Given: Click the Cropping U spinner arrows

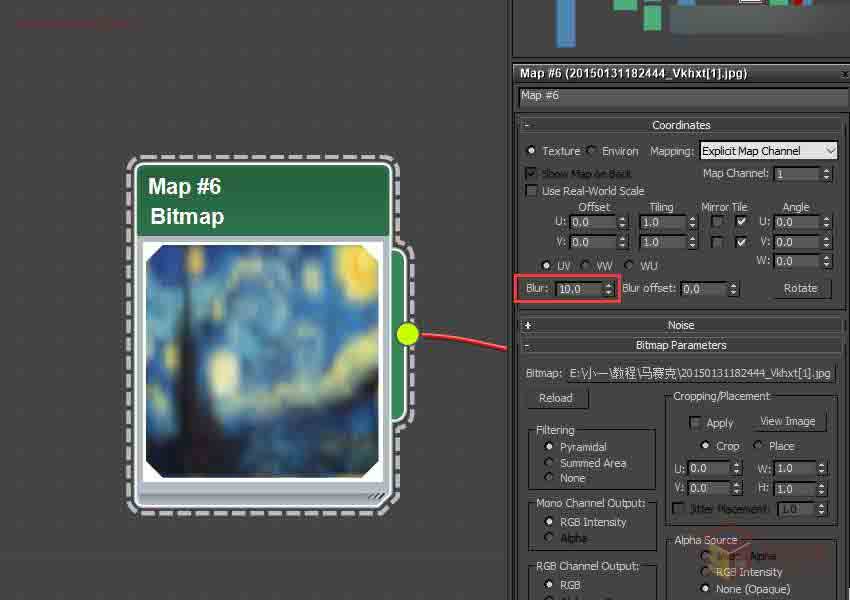Looking at the screenshot, I should click(x=736, y=468).
